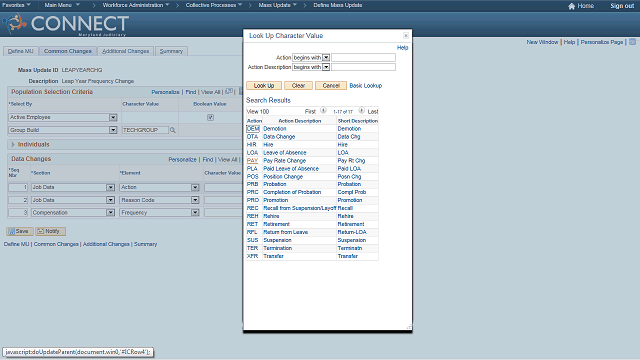Screen dimensions: 640x360
Task: Open lookup magnifier next to TECHGROUP
Action: point(173,130)
